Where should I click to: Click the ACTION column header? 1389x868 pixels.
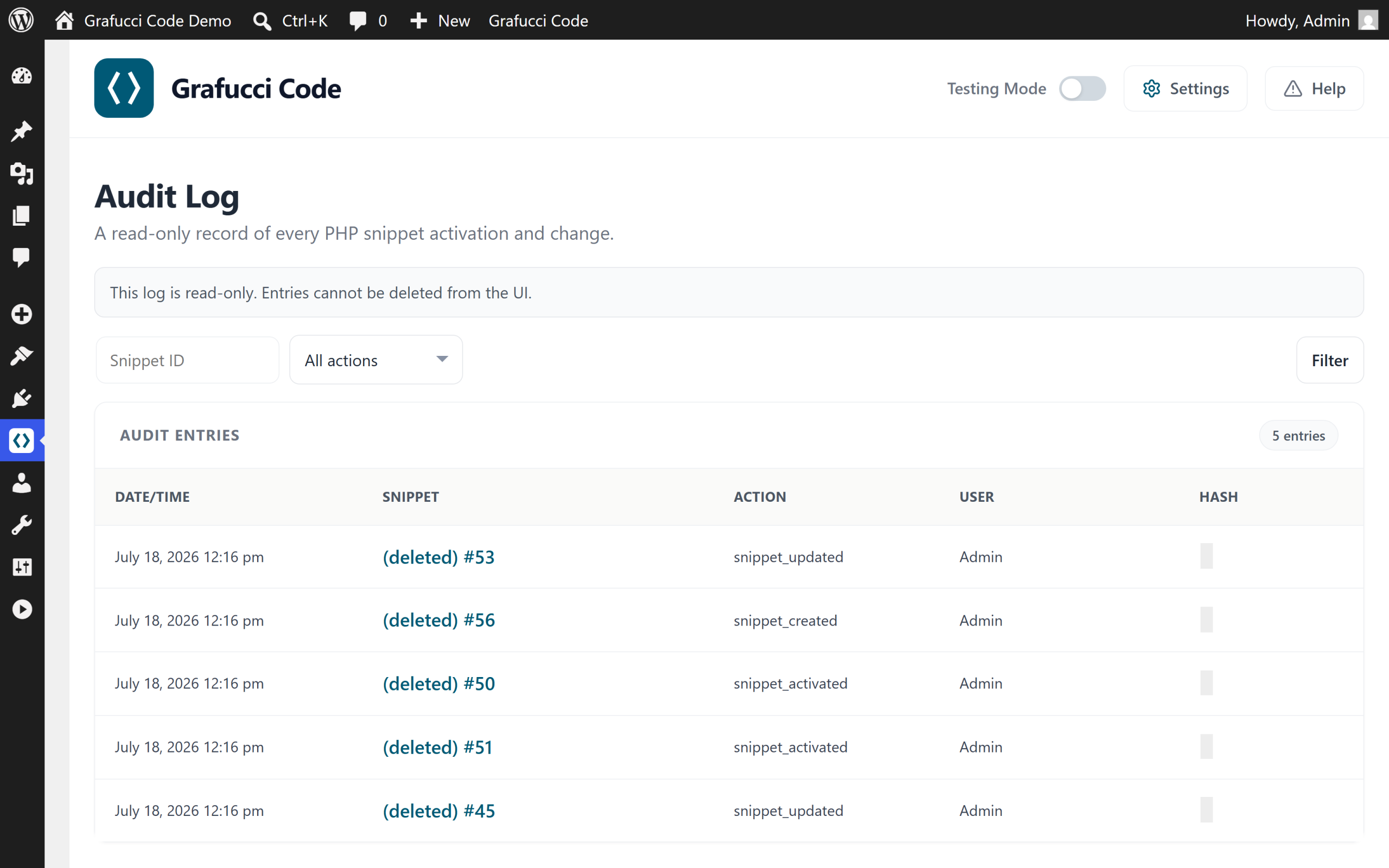[x=760, y=496]
